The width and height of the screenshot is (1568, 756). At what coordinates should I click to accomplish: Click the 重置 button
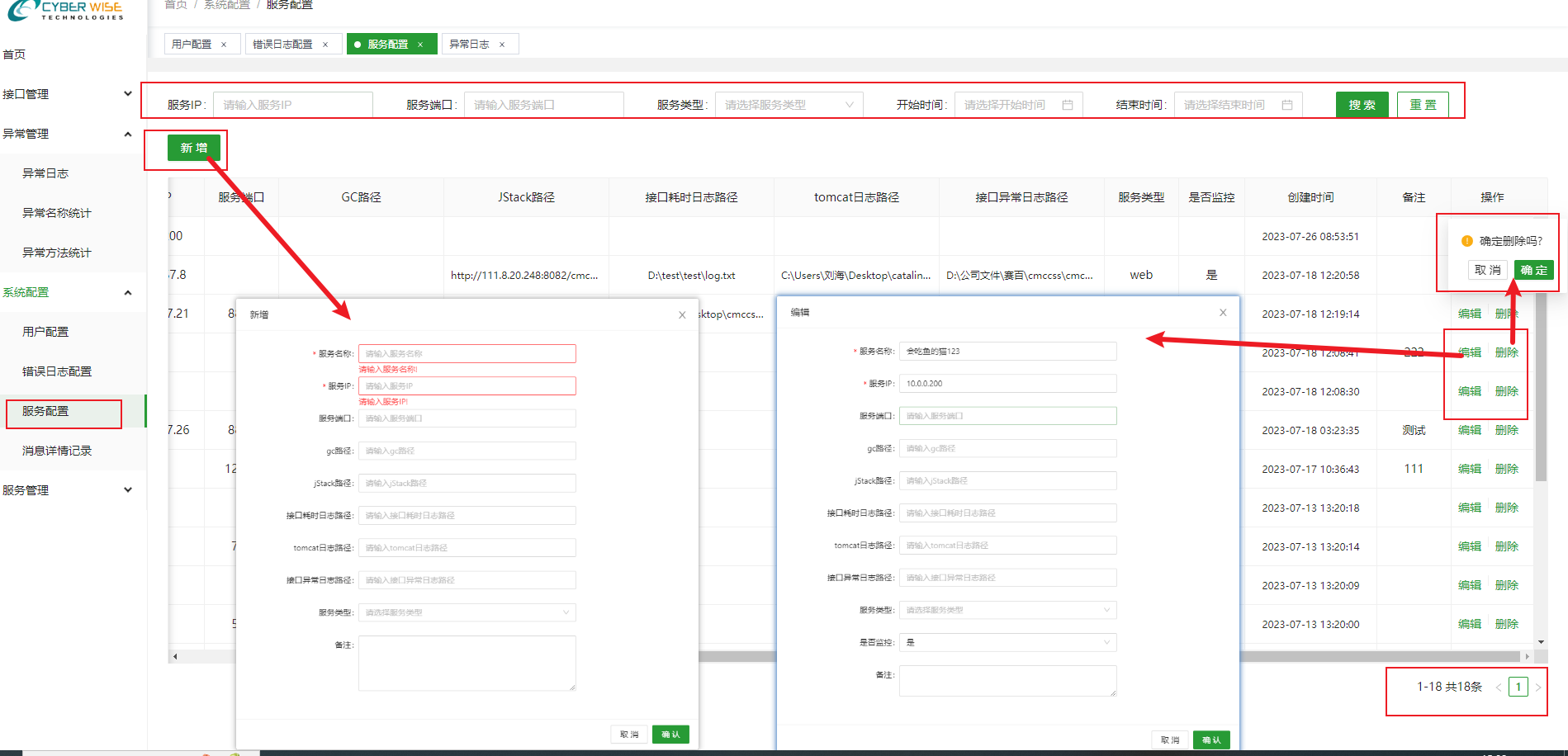pyautogui.click(x=1423, y=105)
